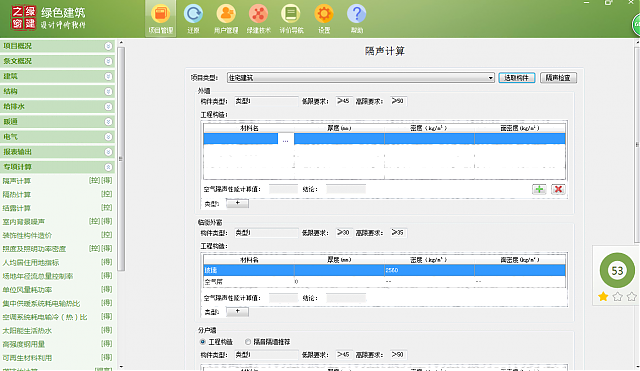The width and height of the screenshot is (640, 371).
Task: Open the 设置 gear icon
Action: [324, 19]
